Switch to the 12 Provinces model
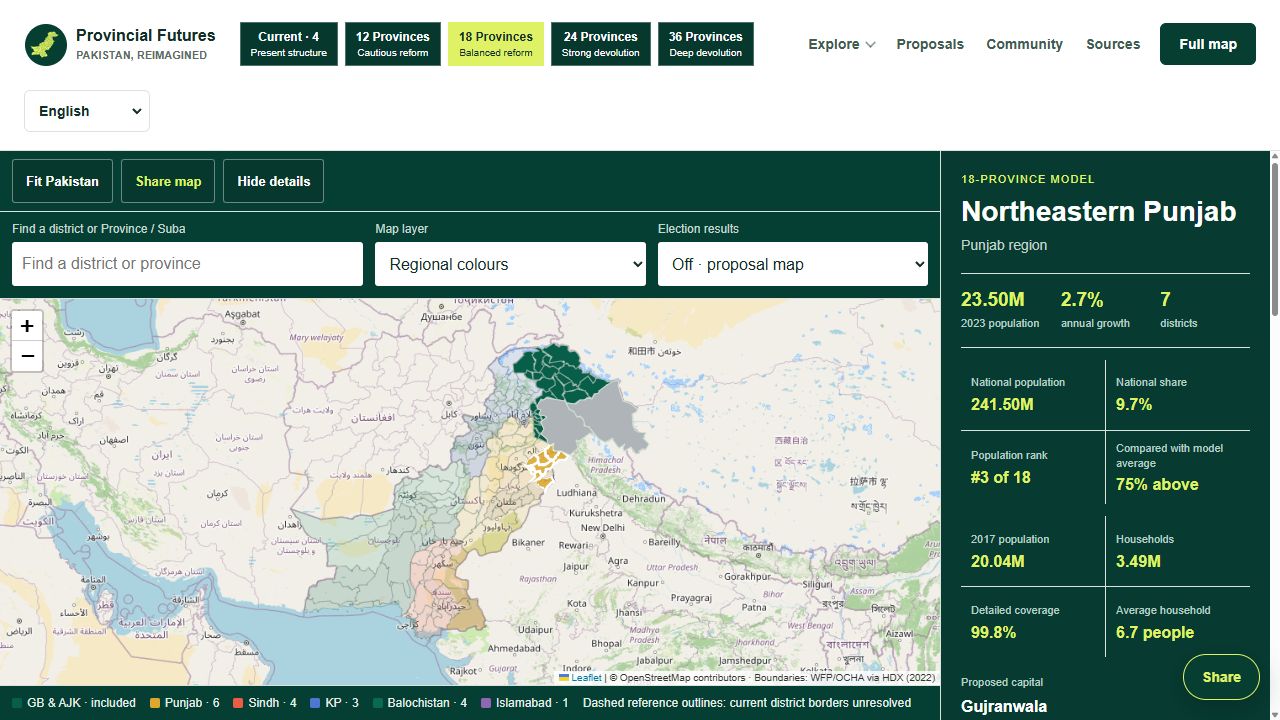The image size is (1280, 720). [393, 44]
